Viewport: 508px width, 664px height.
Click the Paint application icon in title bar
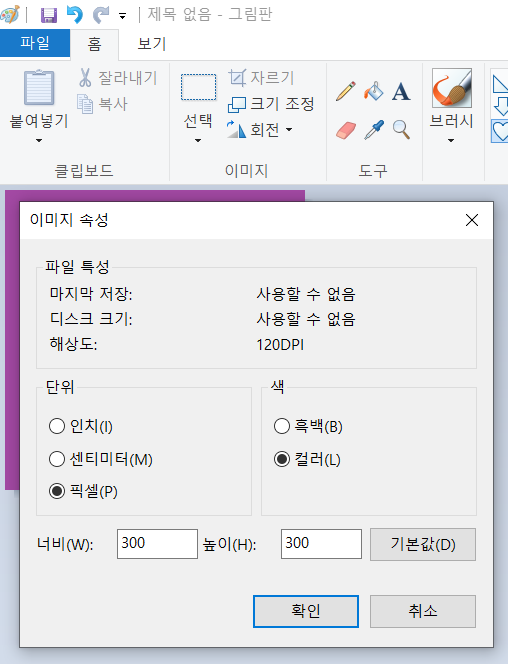pos(9,15)
